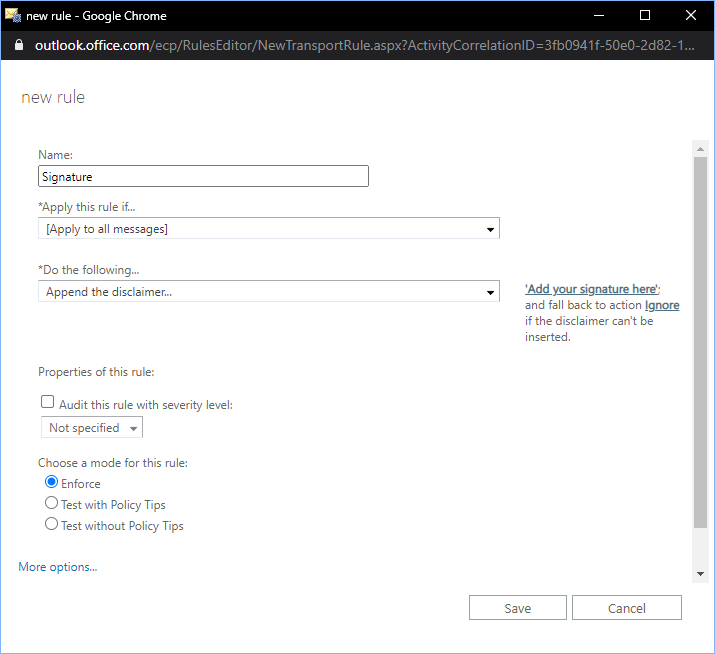Maximize the new rule window
This screenshot has height=654, width=715.
645,15
